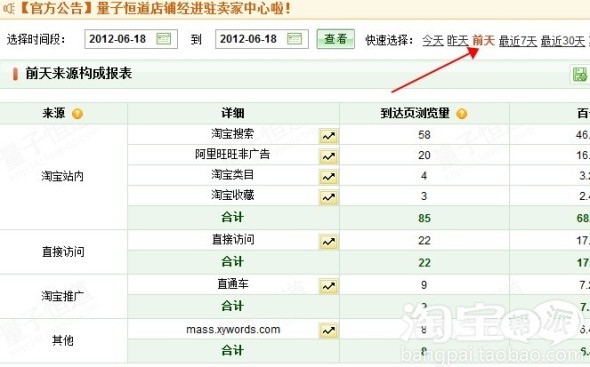Viewport: 590px width, 367px height.
Task: Open the end date calendar picker
Action: click(x=294, y=39)
